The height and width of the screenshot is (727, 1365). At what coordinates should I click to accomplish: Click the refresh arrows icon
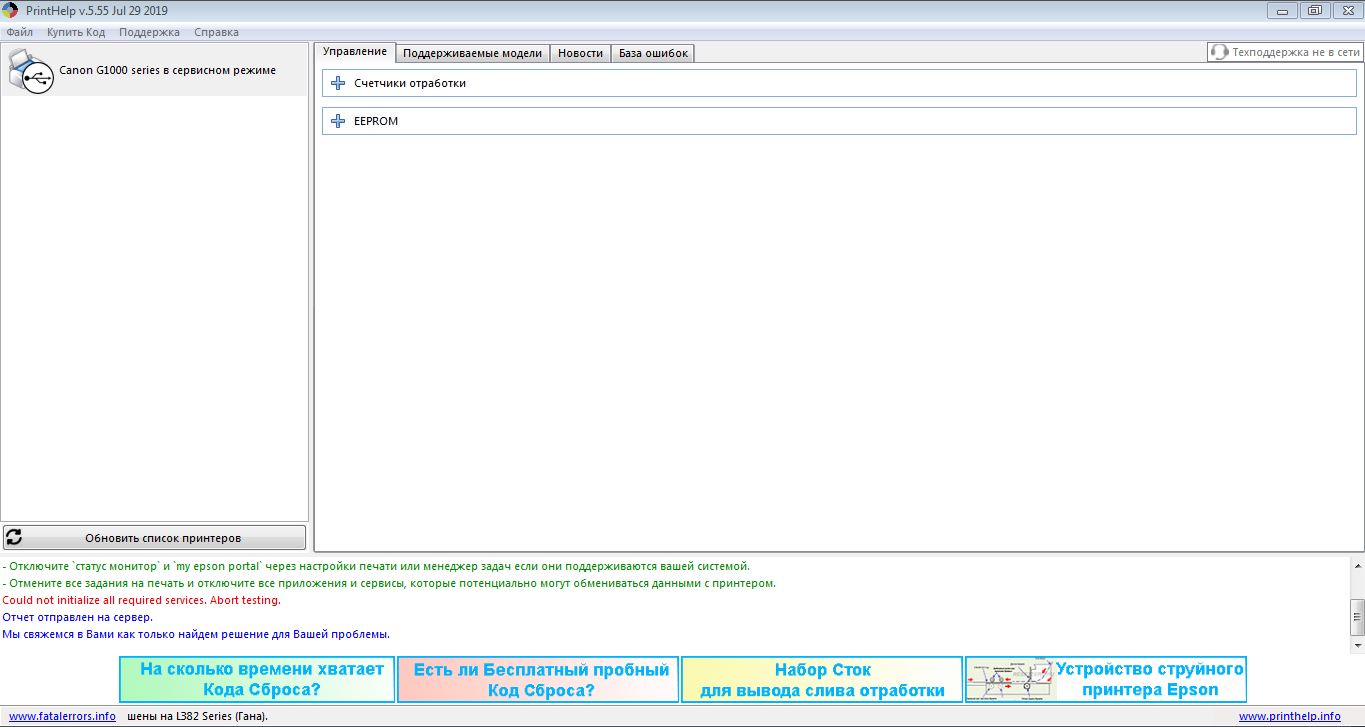pos(14,537)
